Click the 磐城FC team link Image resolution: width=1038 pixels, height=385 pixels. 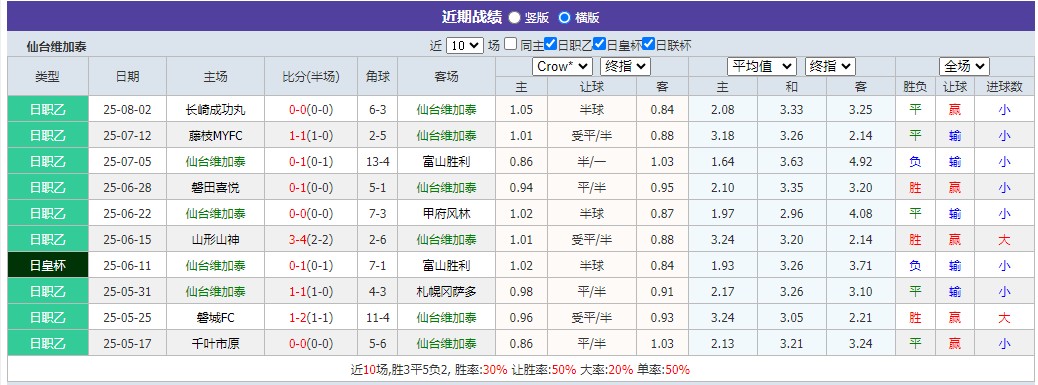(x=215, y=318)
